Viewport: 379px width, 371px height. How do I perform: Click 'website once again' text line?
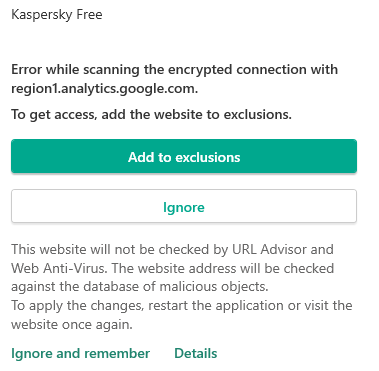tap(72, 324)
